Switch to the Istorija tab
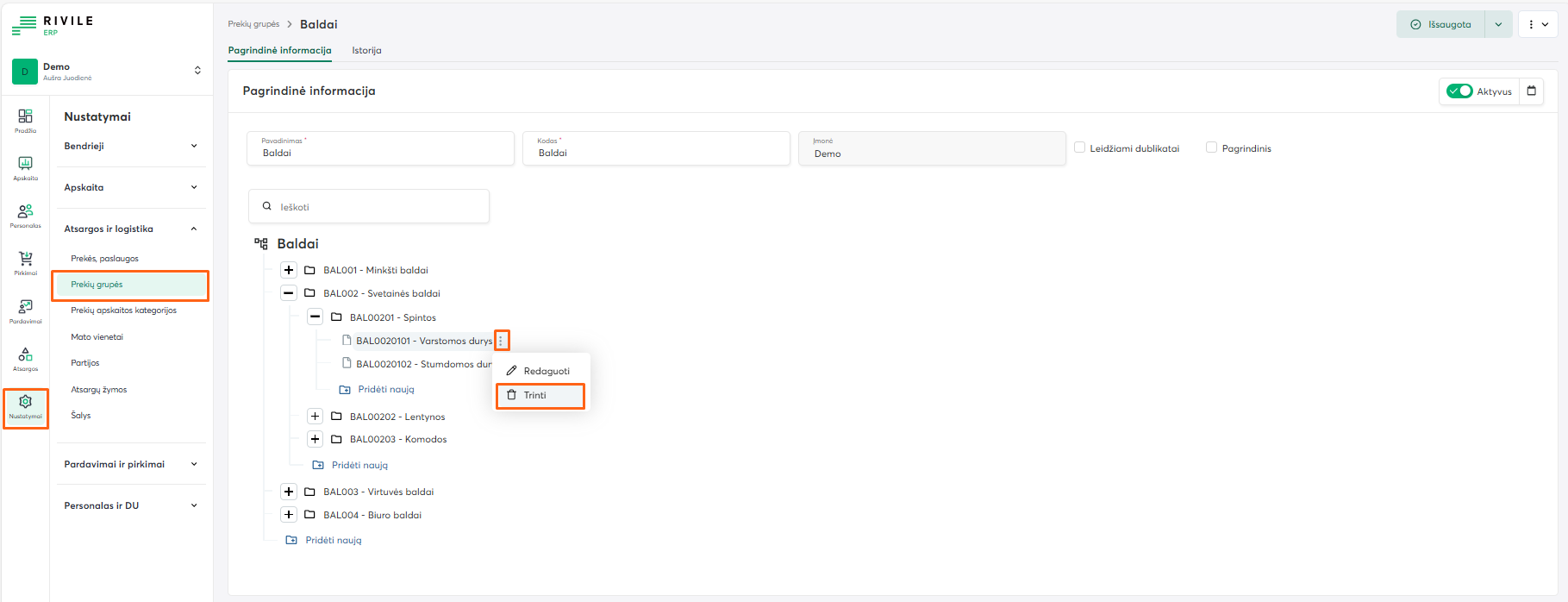1568x602 pixels. (366, 51)
